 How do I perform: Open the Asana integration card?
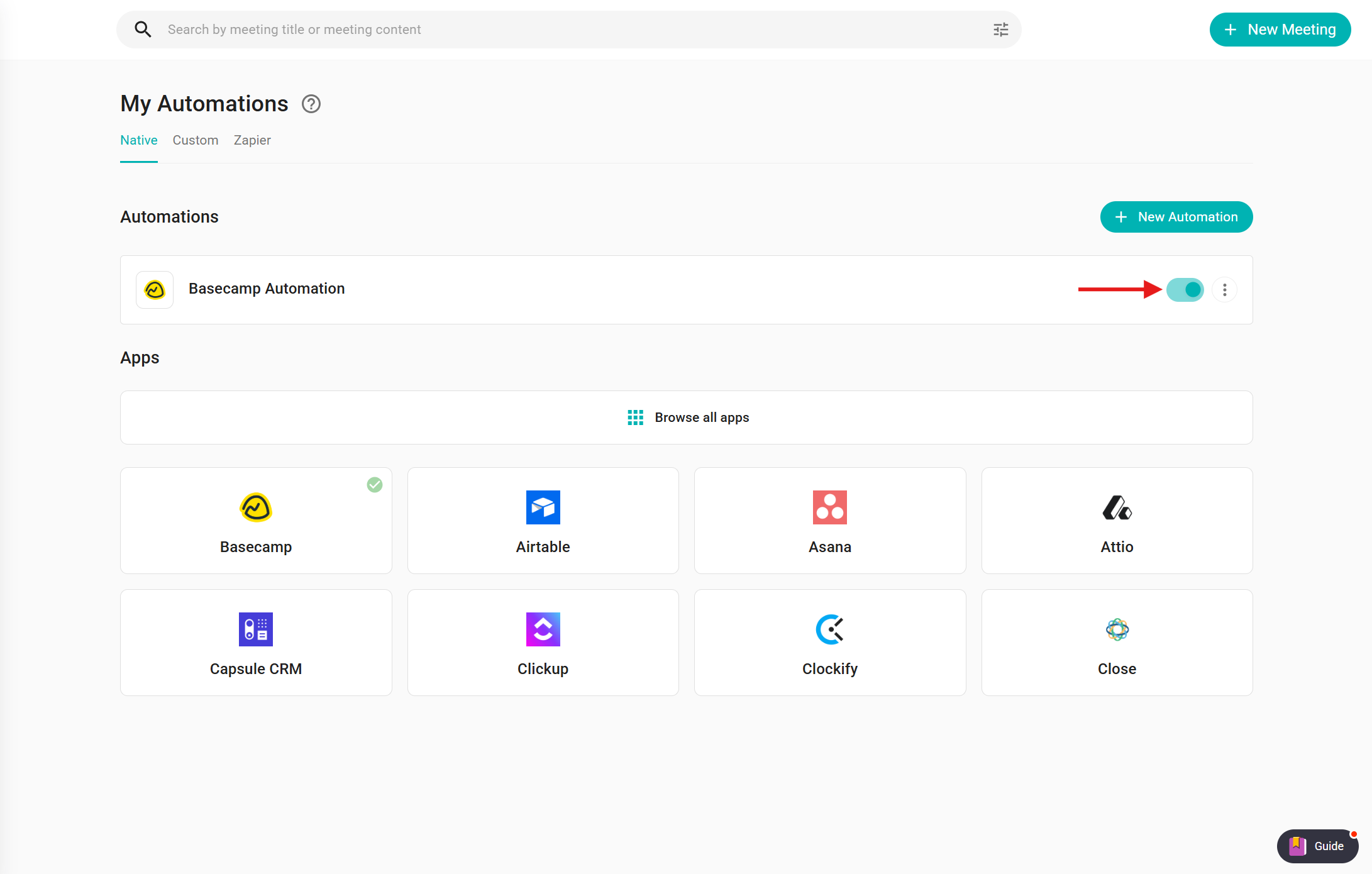point(829,520)
